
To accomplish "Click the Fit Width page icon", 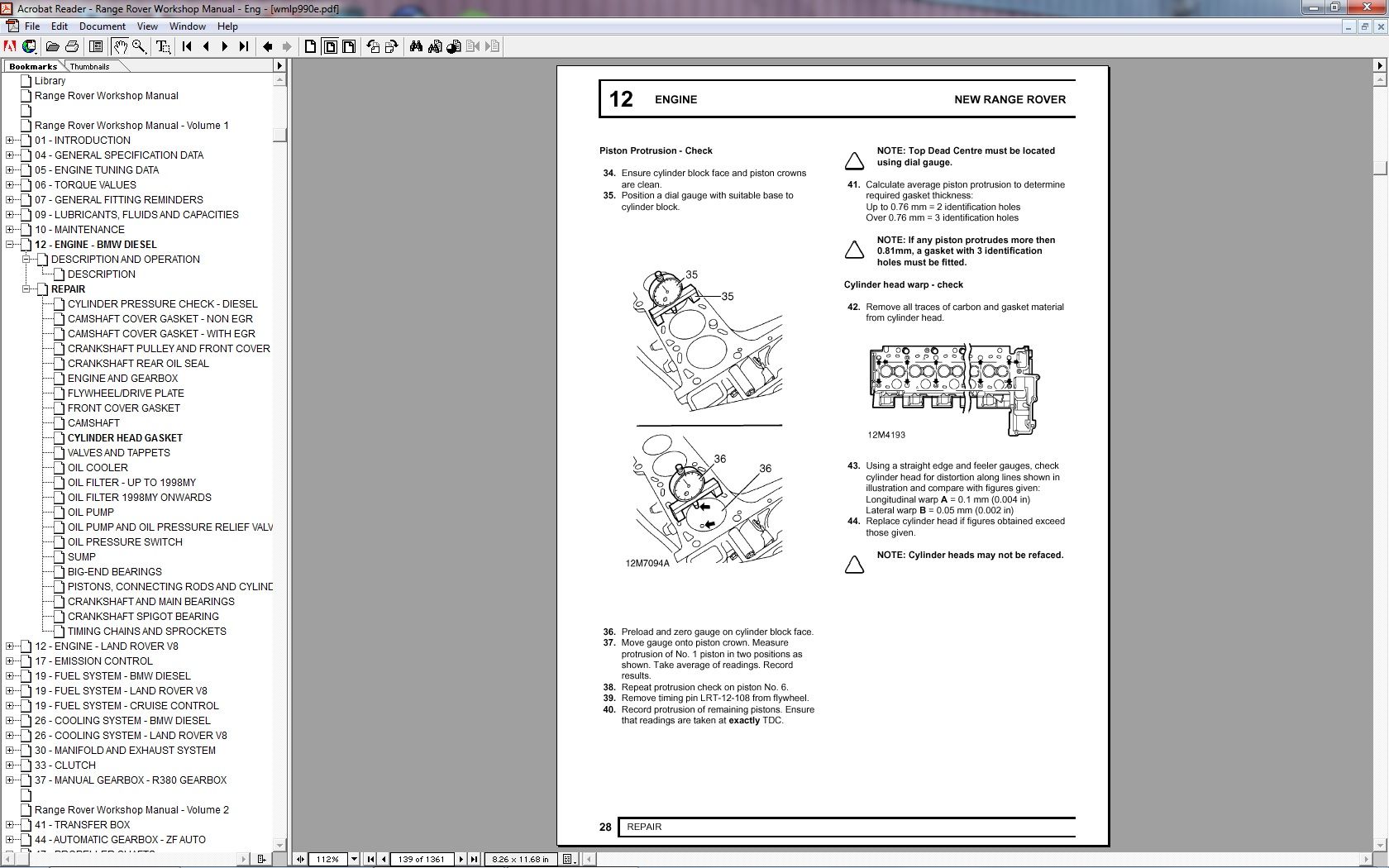I will 349,46.
